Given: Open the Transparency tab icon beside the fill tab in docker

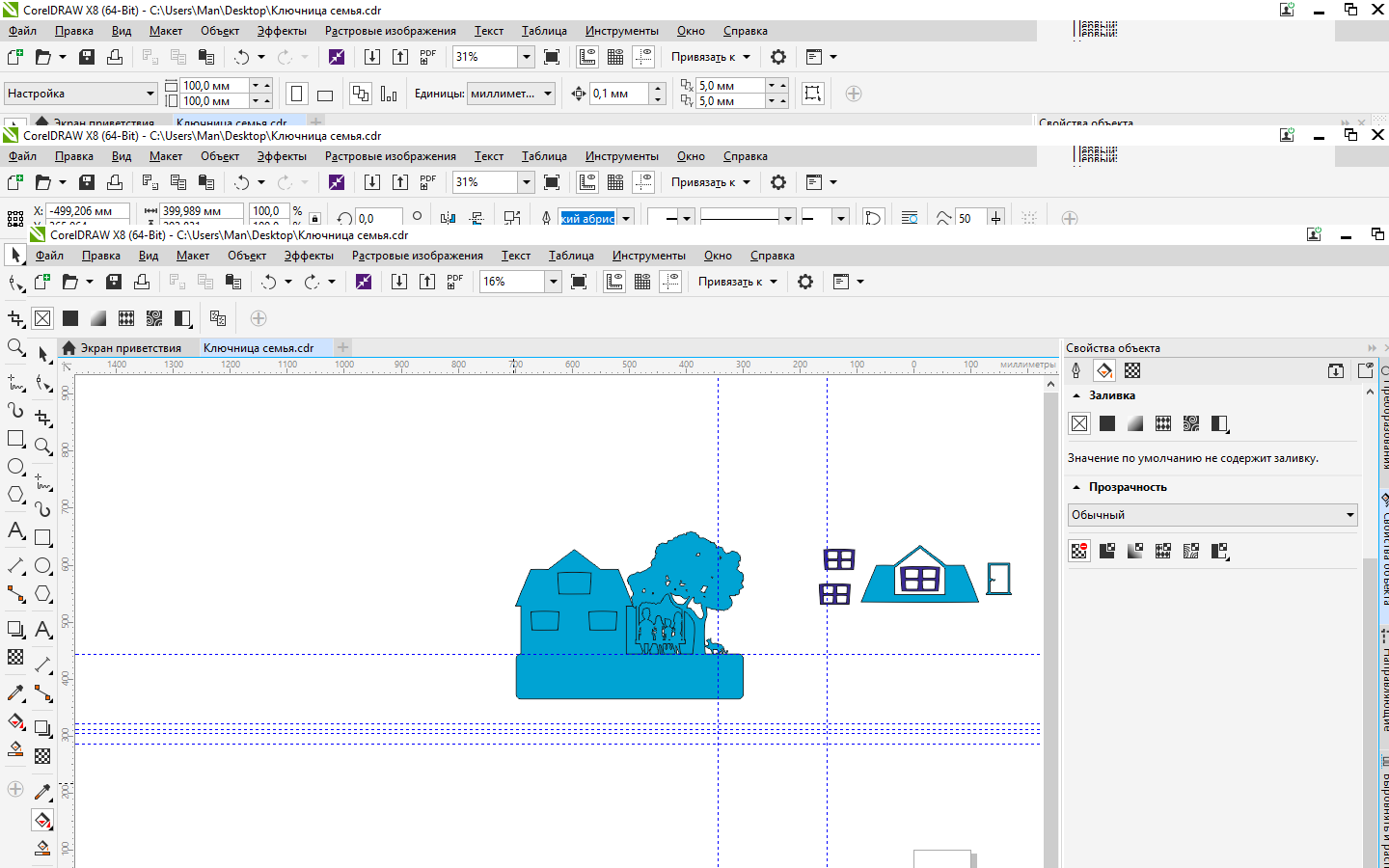Looking at the screenshot, I should pos(1132,370).
